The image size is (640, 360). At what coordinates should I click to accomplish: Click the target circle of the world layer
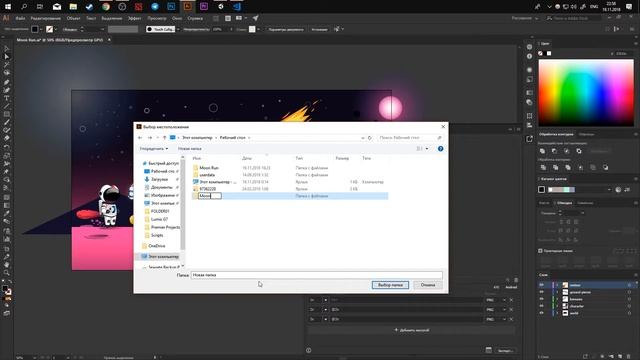(x=629, y=313)
